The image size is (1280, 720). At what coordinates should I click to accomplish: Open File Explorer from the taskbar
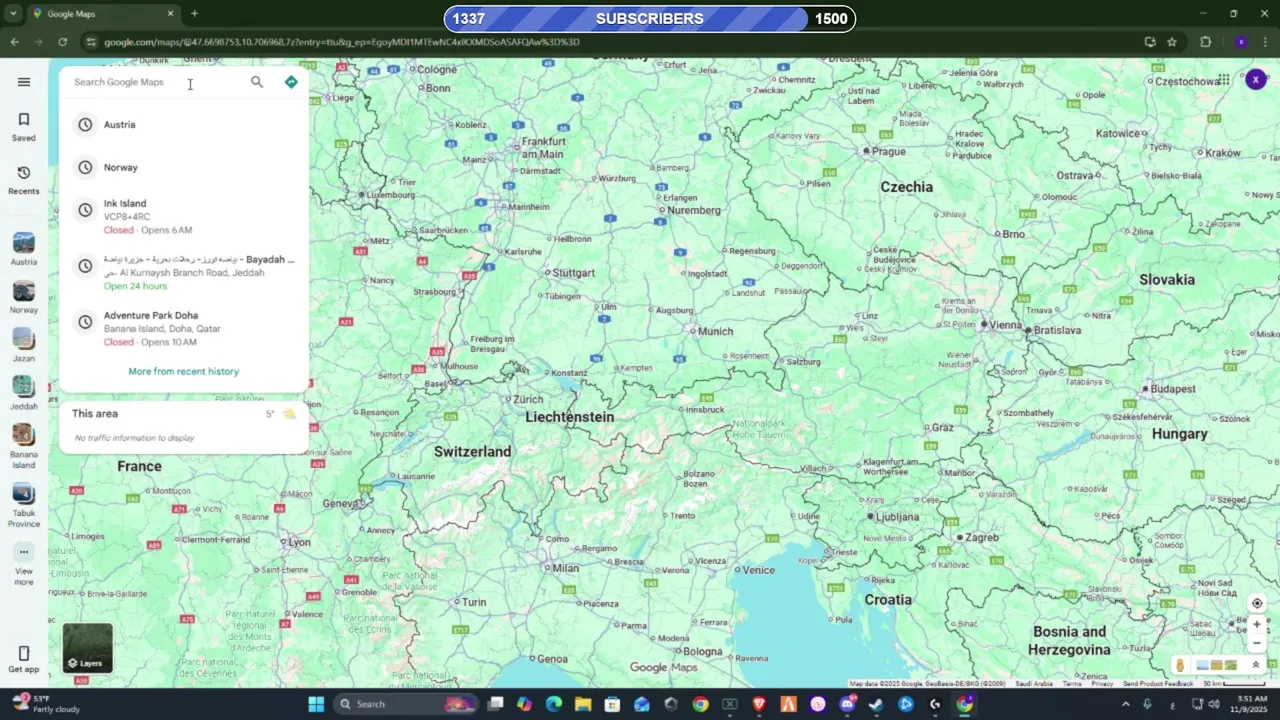click(x=583, y=704)
